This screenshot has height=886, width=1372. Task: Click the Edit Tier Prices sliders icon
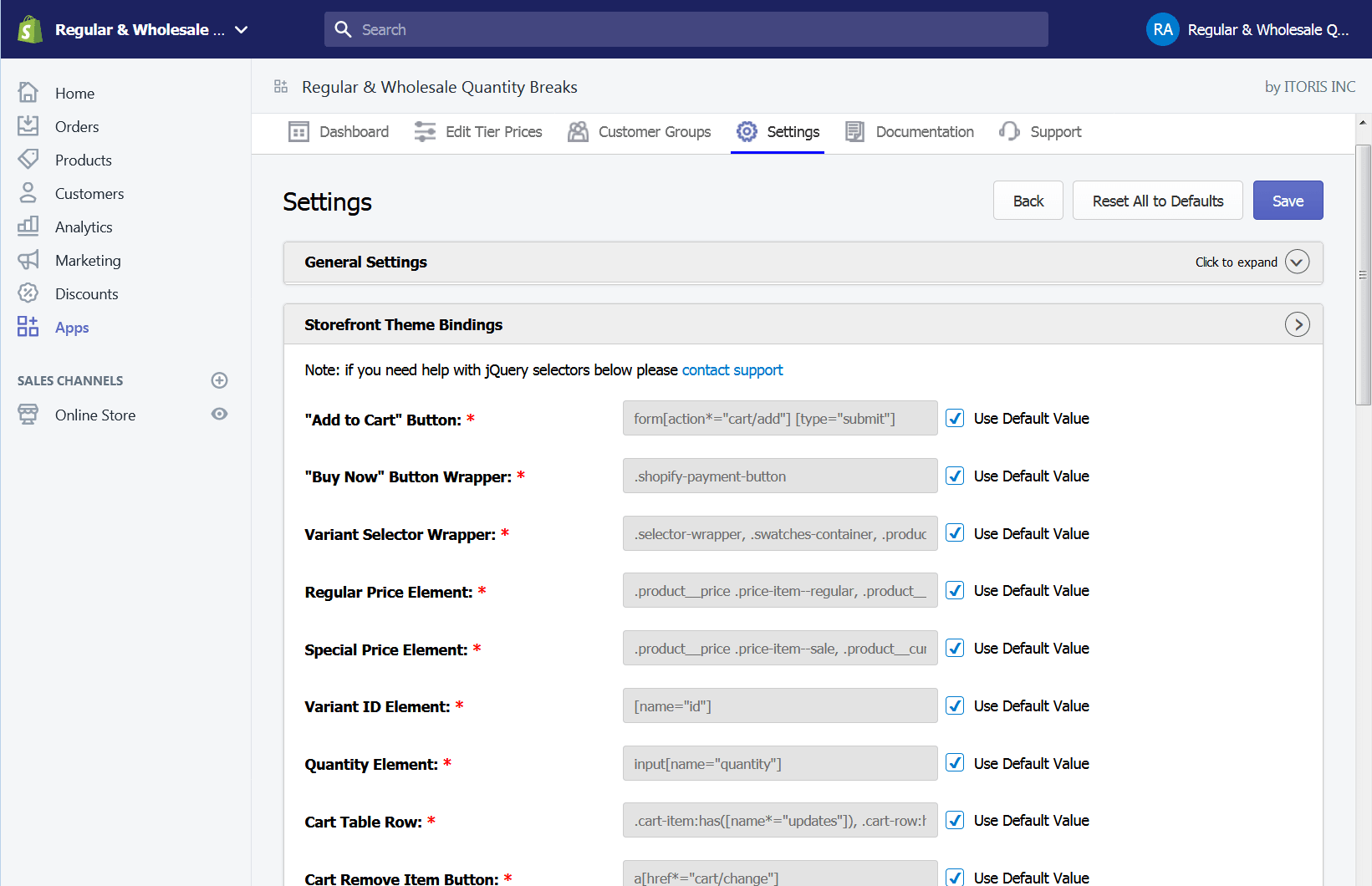click(x=425, y=131)
